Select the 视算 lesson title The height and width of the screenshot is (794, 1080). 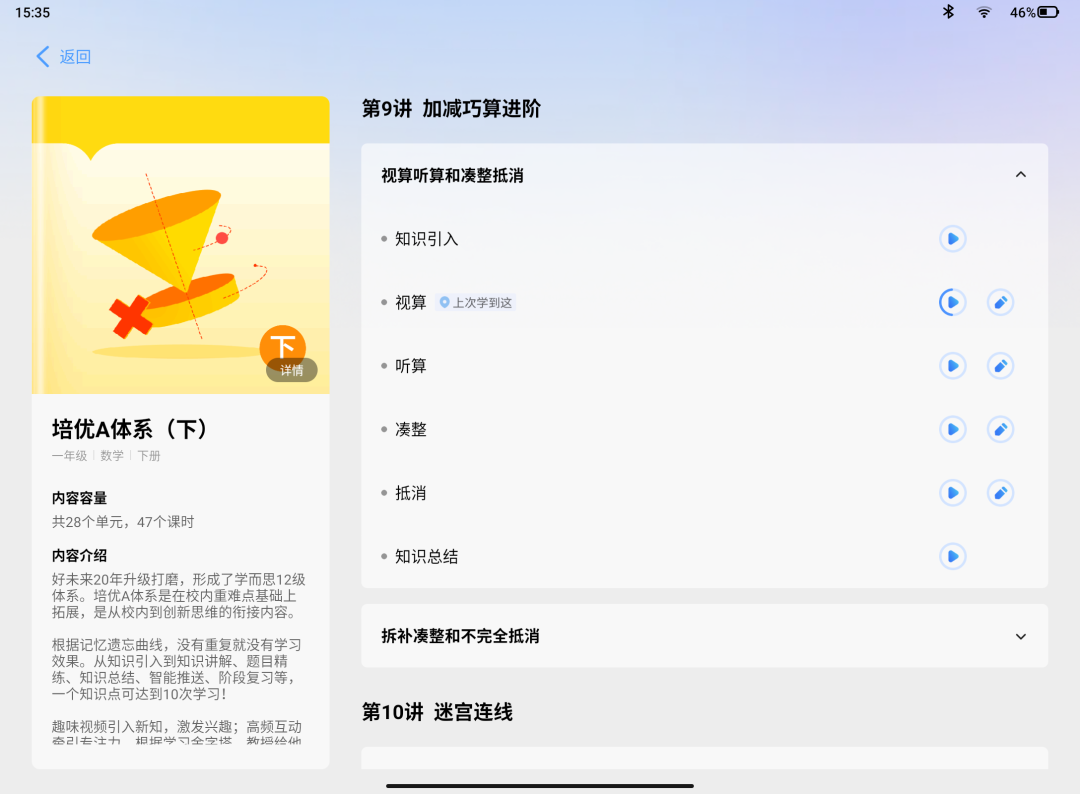411,302
